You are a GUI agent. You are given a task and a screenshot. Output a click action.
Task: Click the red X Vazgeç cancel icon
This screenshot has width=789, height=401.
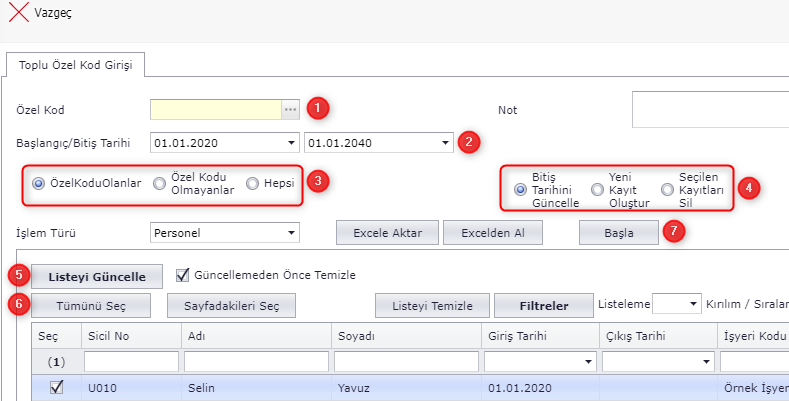click(18, 15)
